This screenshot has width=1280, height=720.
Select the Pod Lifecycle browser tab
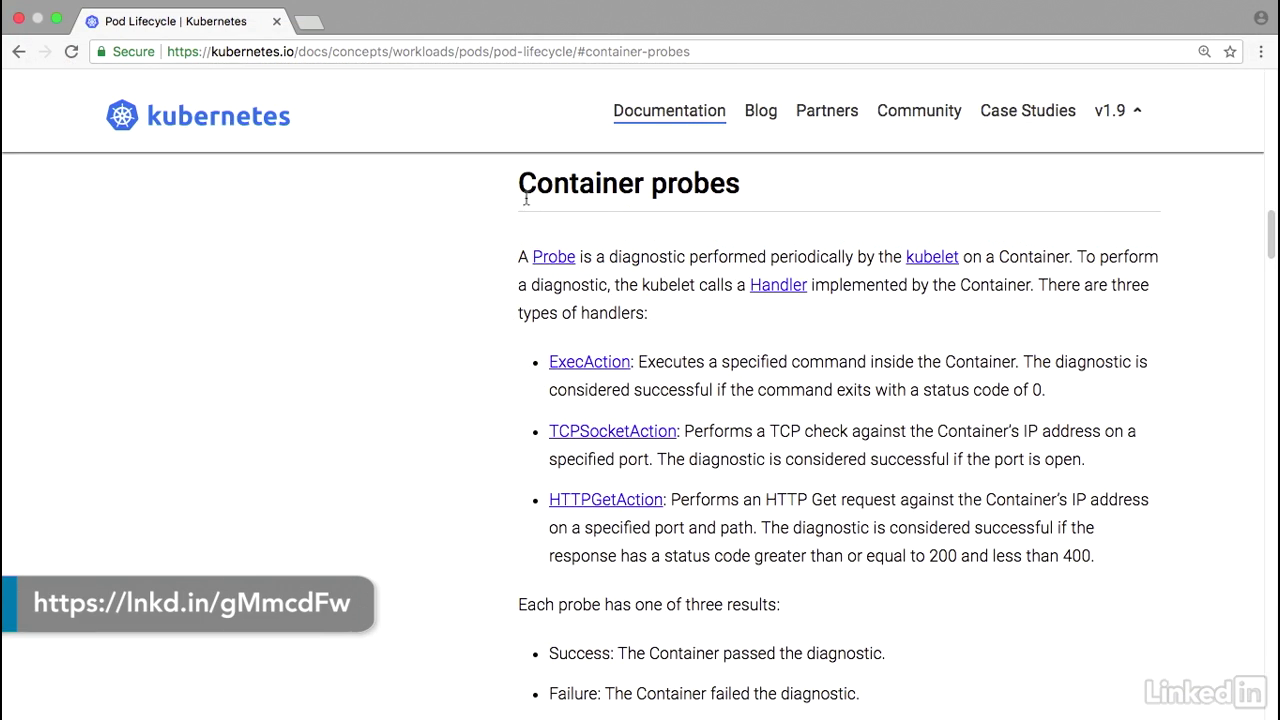coord(182,21)
